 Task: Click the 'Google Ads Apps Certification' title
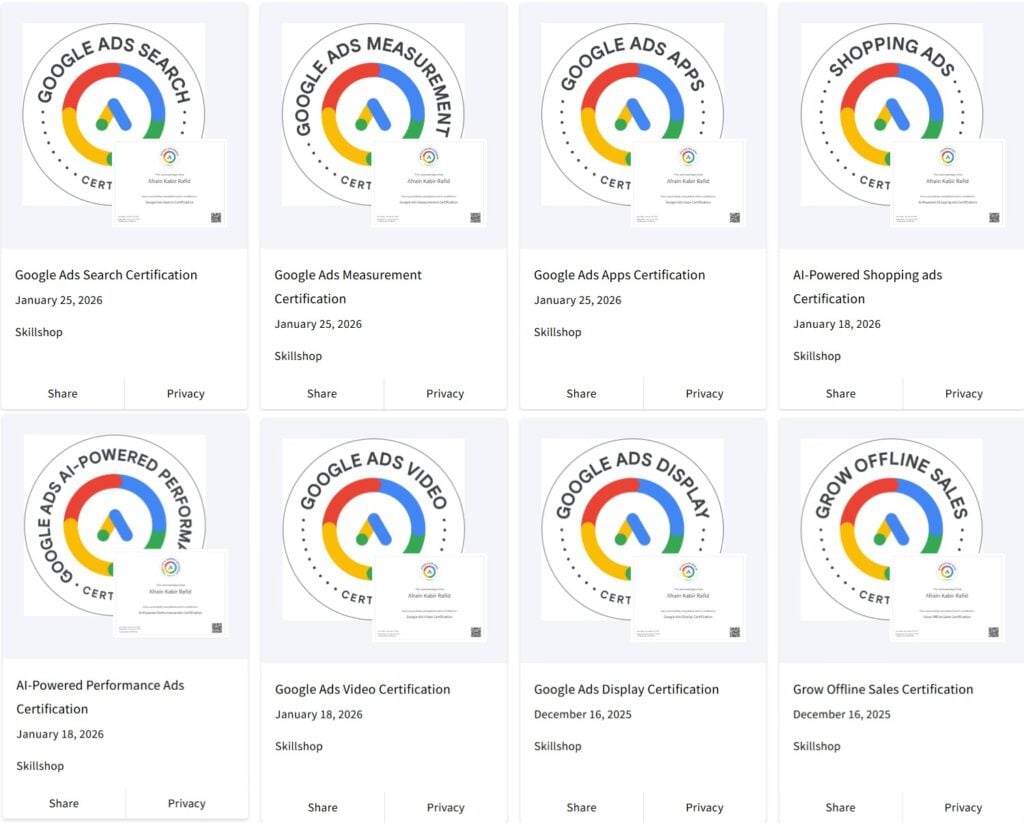(619, 275)
